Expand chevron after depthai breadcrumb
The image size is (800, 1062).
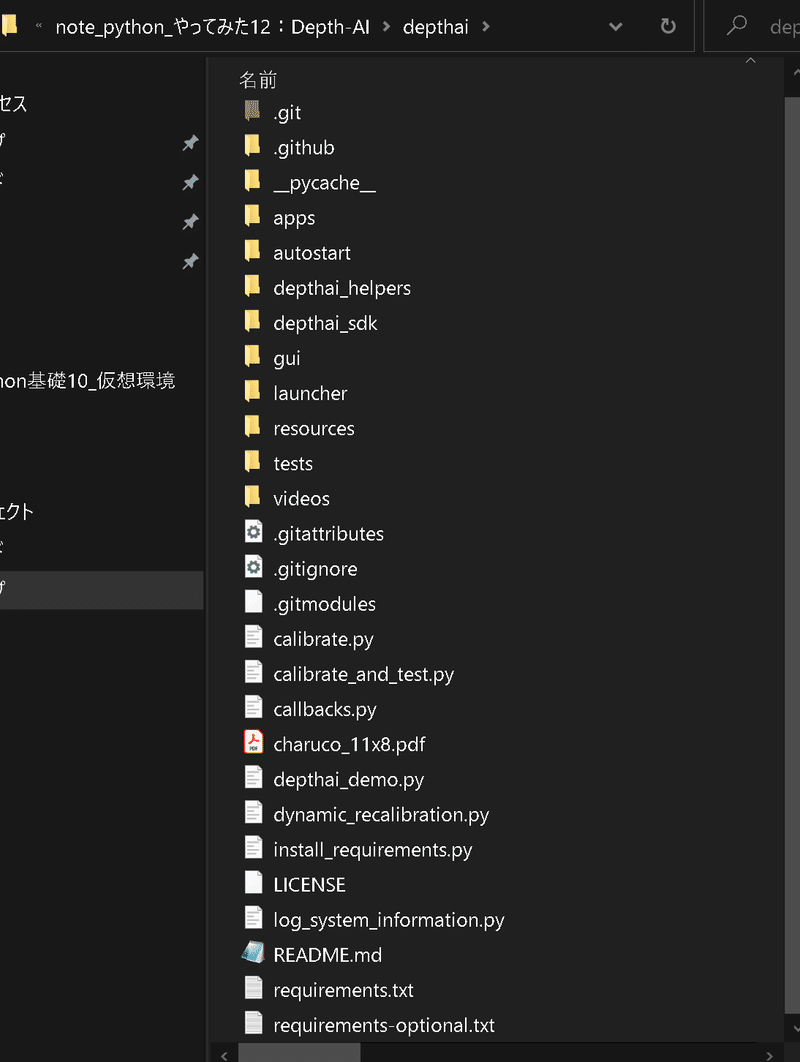point(486,27)
